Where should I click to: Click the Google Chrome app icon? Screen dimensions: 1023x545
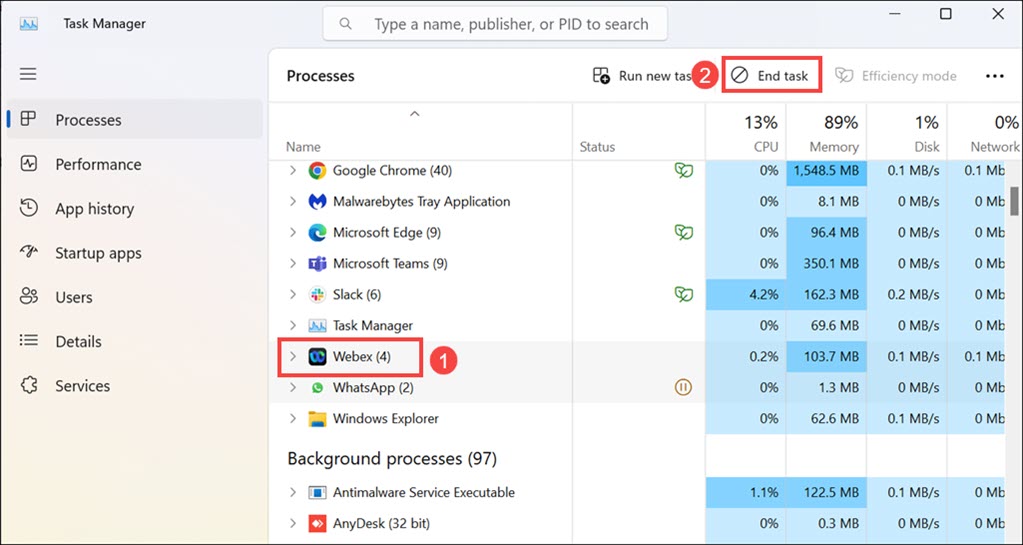pyautogui.click(x=317, y=171)
